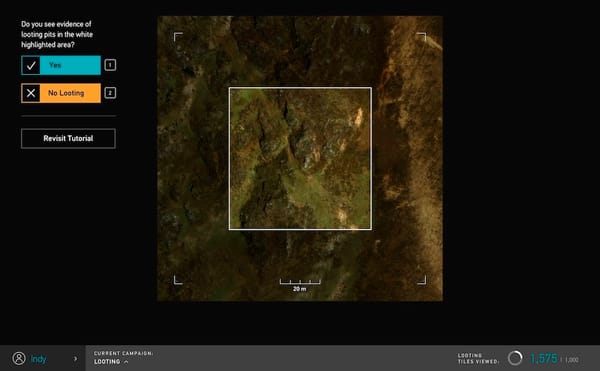Click the Looting Tiles Viewed label

[x=478, y=358]
